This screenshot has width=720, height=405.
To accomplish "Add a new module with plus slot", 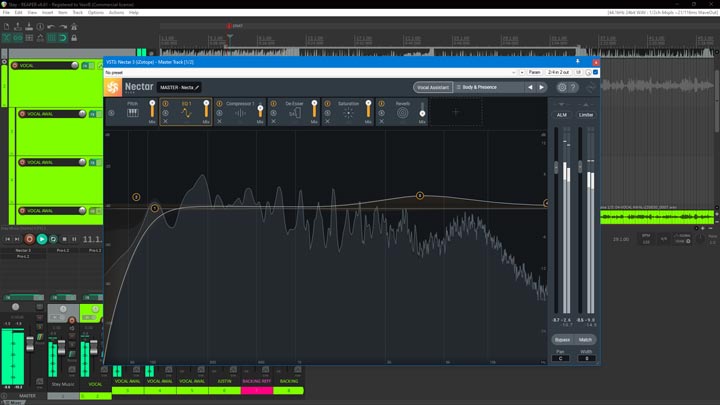I will [456, 112].
